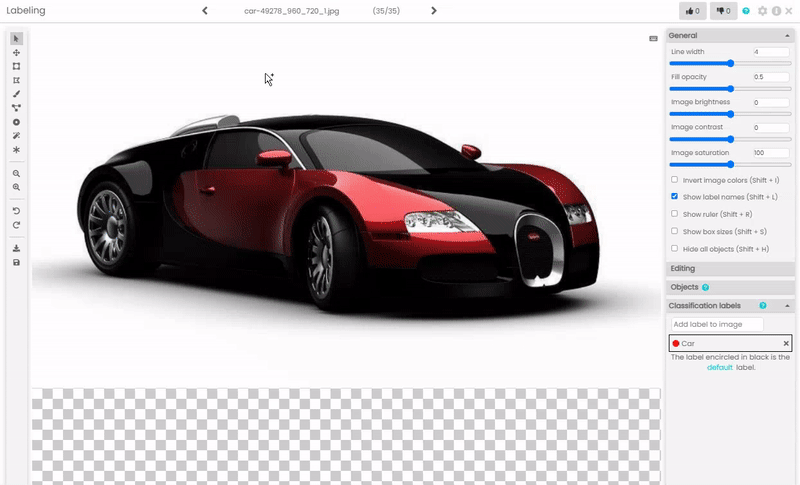Collapse Classification labels panel arrow
This screenshot has width=800, height=485.
787,305
